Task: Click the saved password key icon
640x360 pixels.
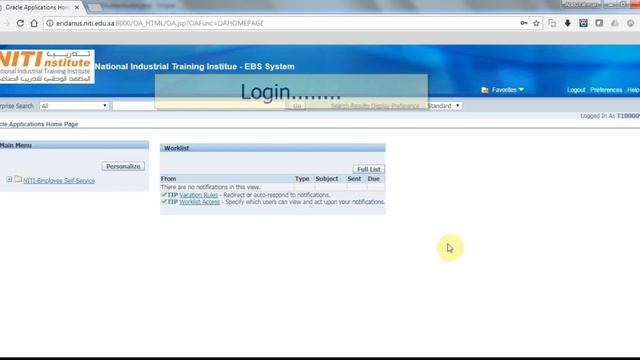Action: click(x=524, y=23)
